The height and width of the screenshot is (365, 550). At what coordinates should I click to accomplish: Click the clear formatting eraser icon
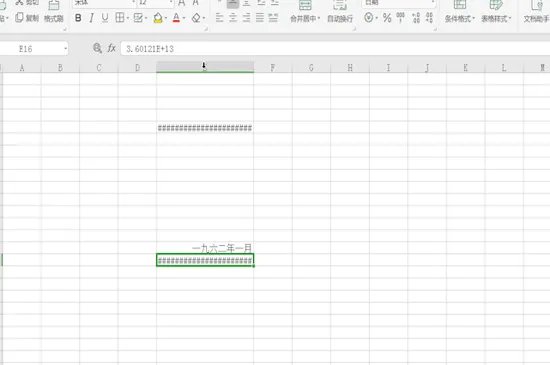pos(196,18)
